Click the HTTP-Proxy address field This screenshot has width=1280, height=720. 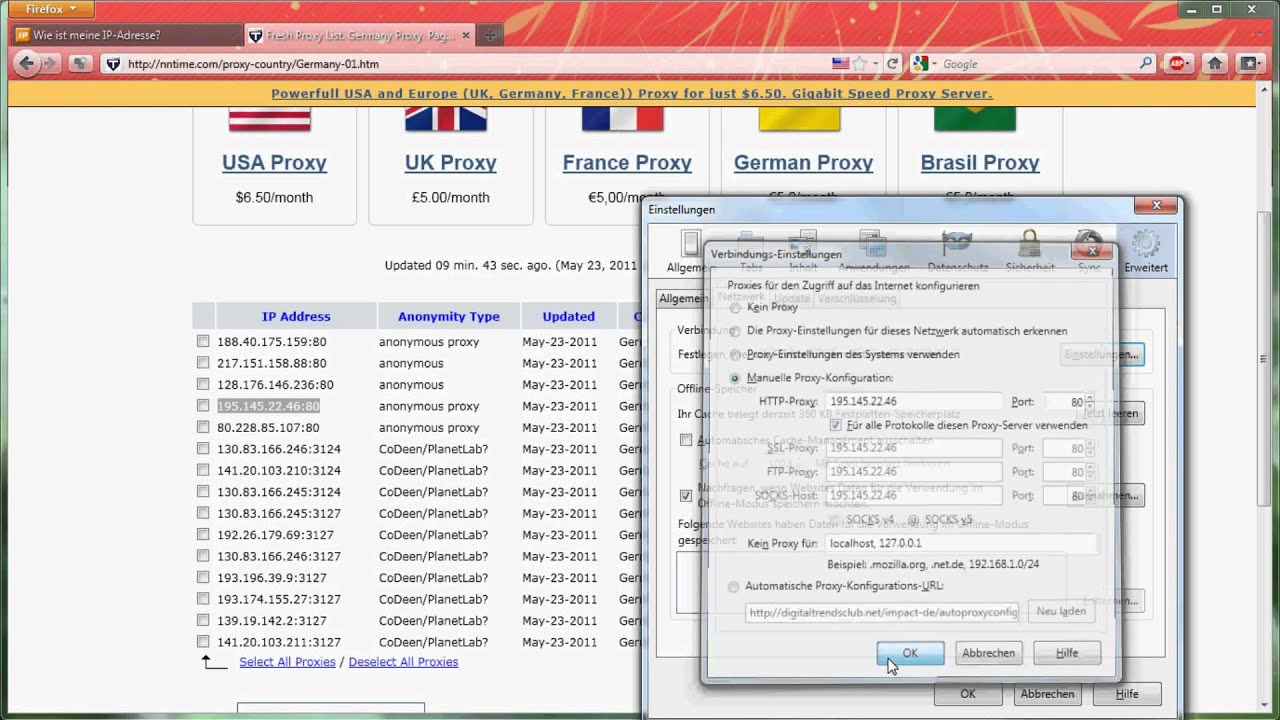coord(913,402)
